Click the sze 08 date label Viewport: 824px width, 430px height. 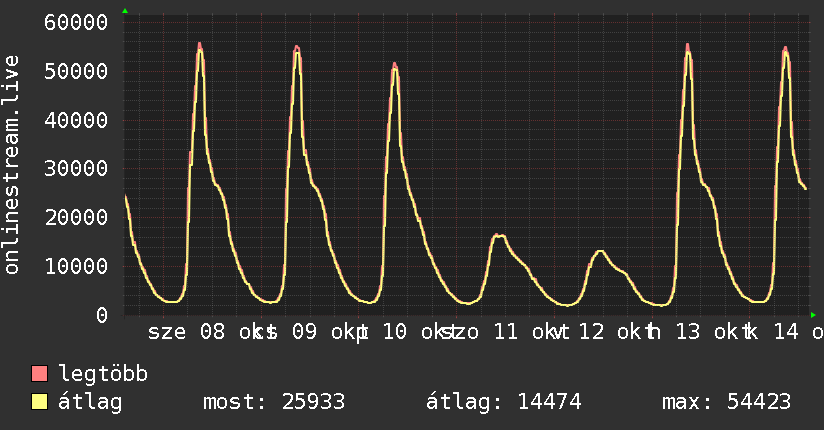[x=186, y=332]
